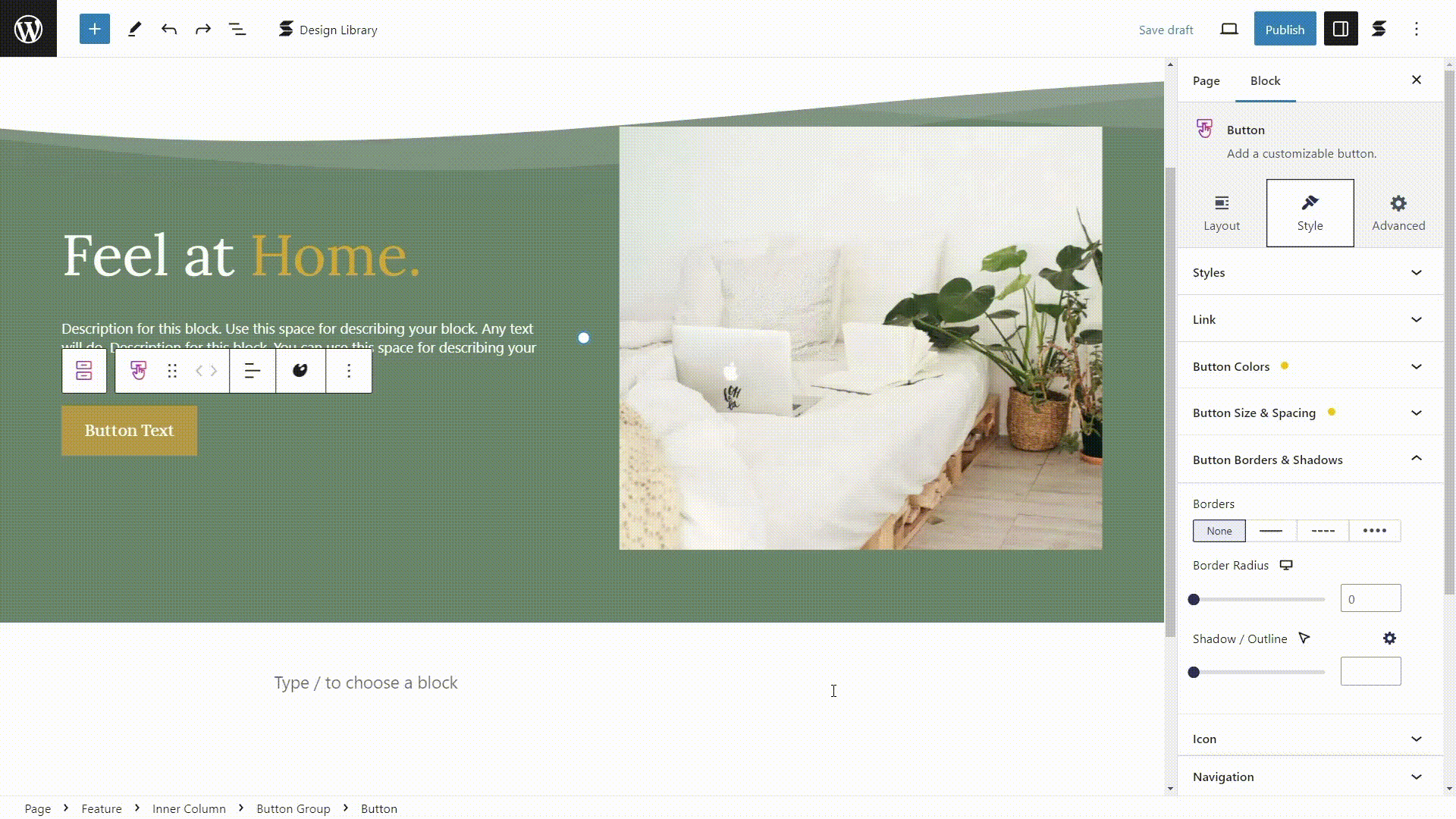Select the block inserter plus icon
The image size is (1456, 819).
tap(94, 29)
